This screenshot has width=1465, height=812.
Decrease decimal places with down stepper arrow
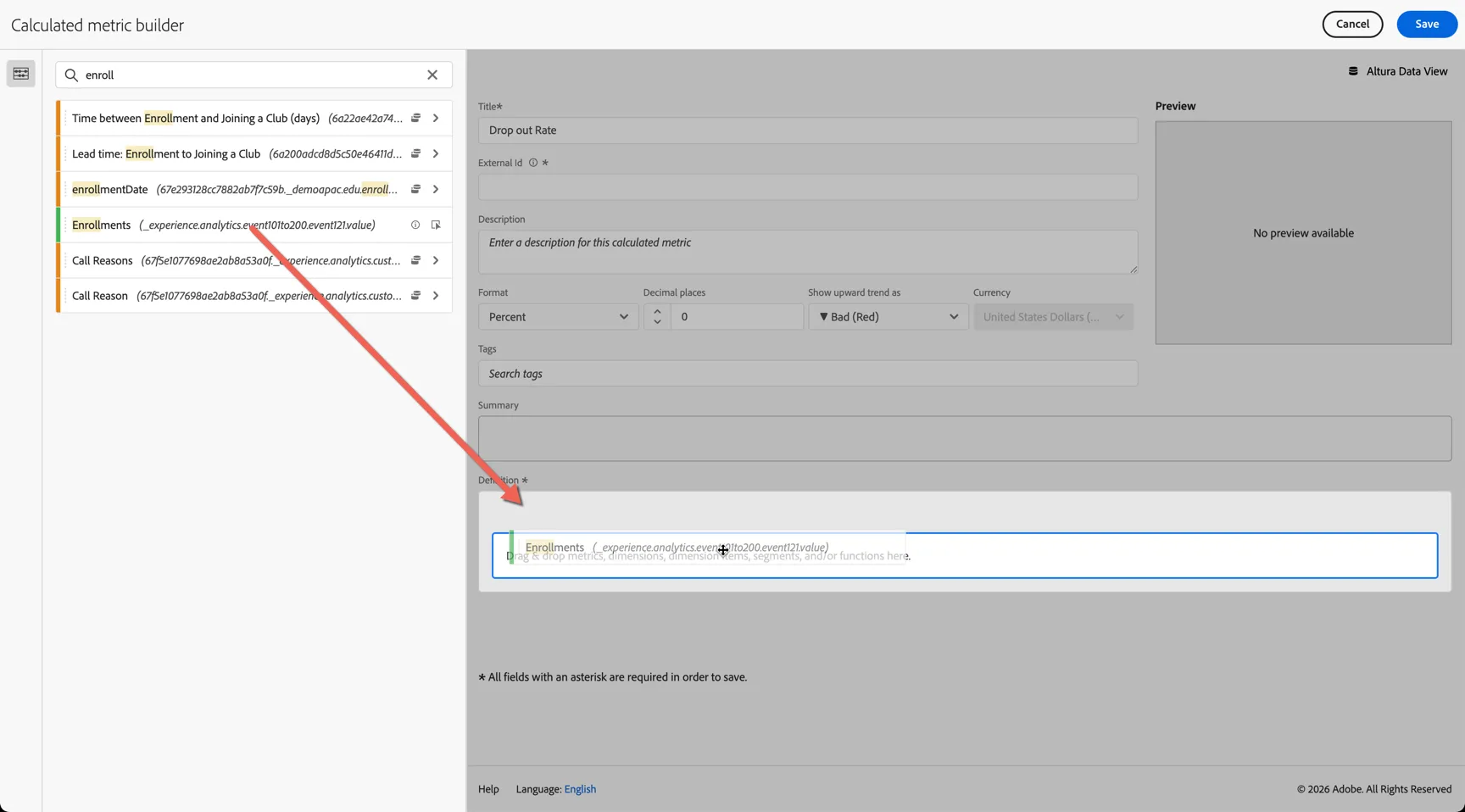tap(657, 323)
